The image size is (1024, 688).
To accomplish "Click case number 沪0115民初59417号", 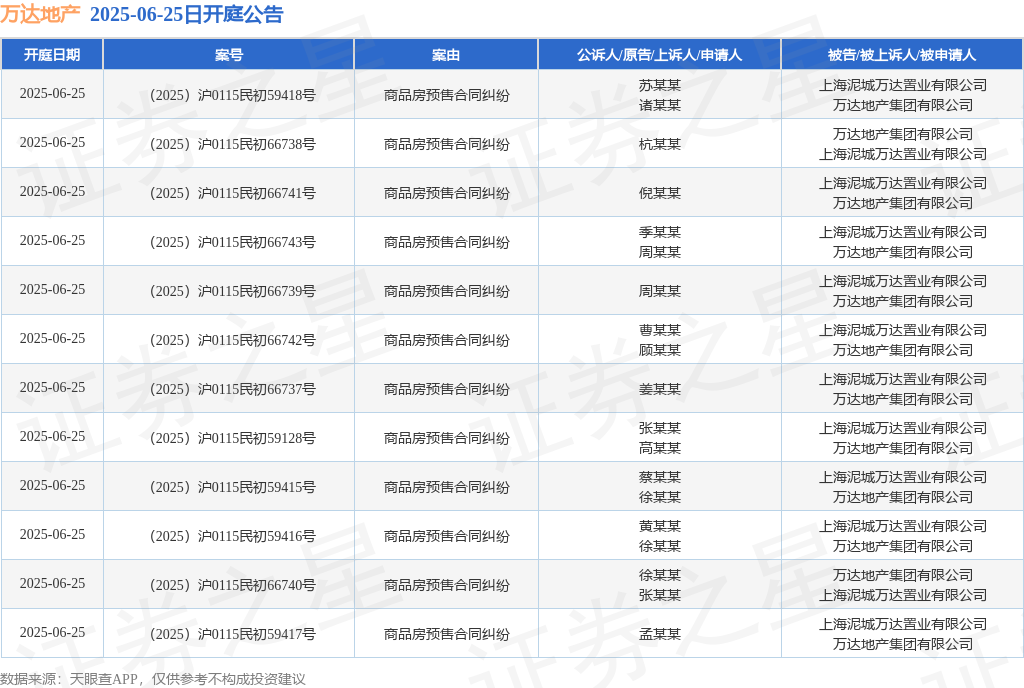I will [257, 634].
